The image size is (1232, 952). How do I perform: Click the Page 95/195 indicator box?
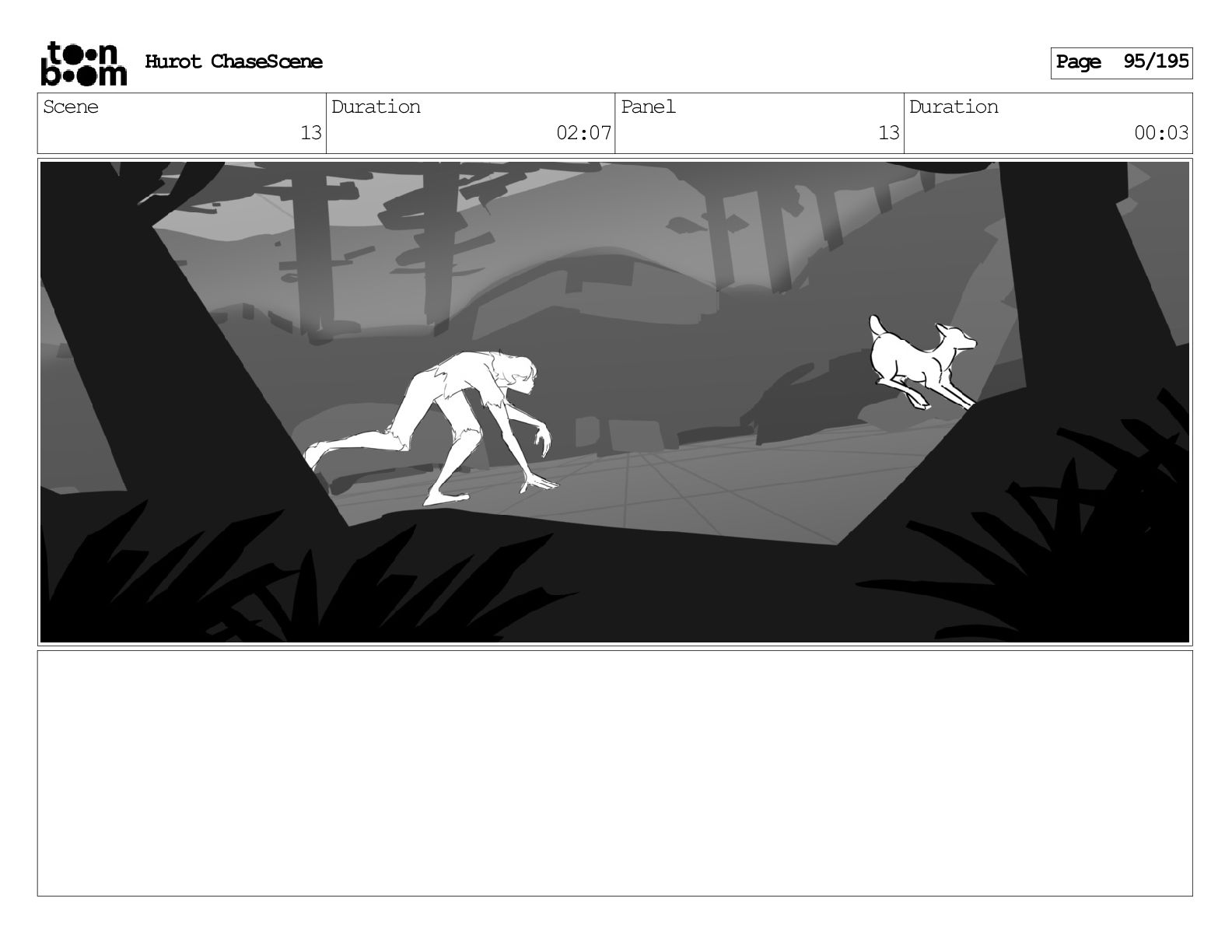tap(1122, 63)
